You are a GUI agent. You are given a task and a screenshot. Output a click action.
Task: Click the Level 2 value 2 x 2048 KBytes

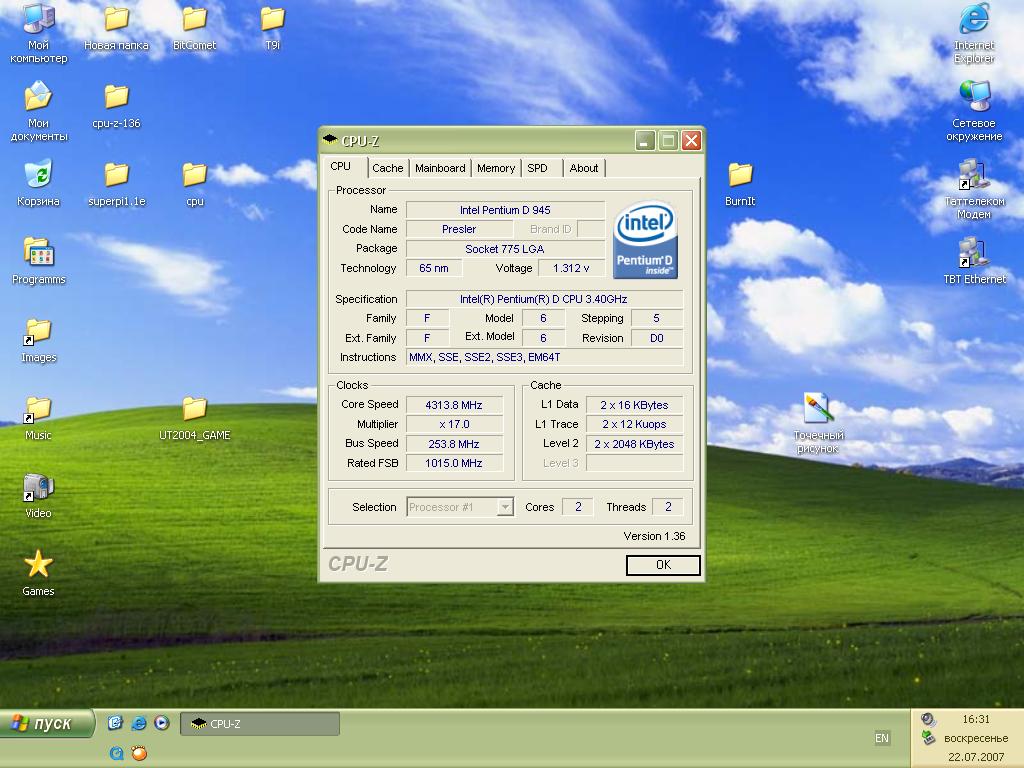click(634, 443)
